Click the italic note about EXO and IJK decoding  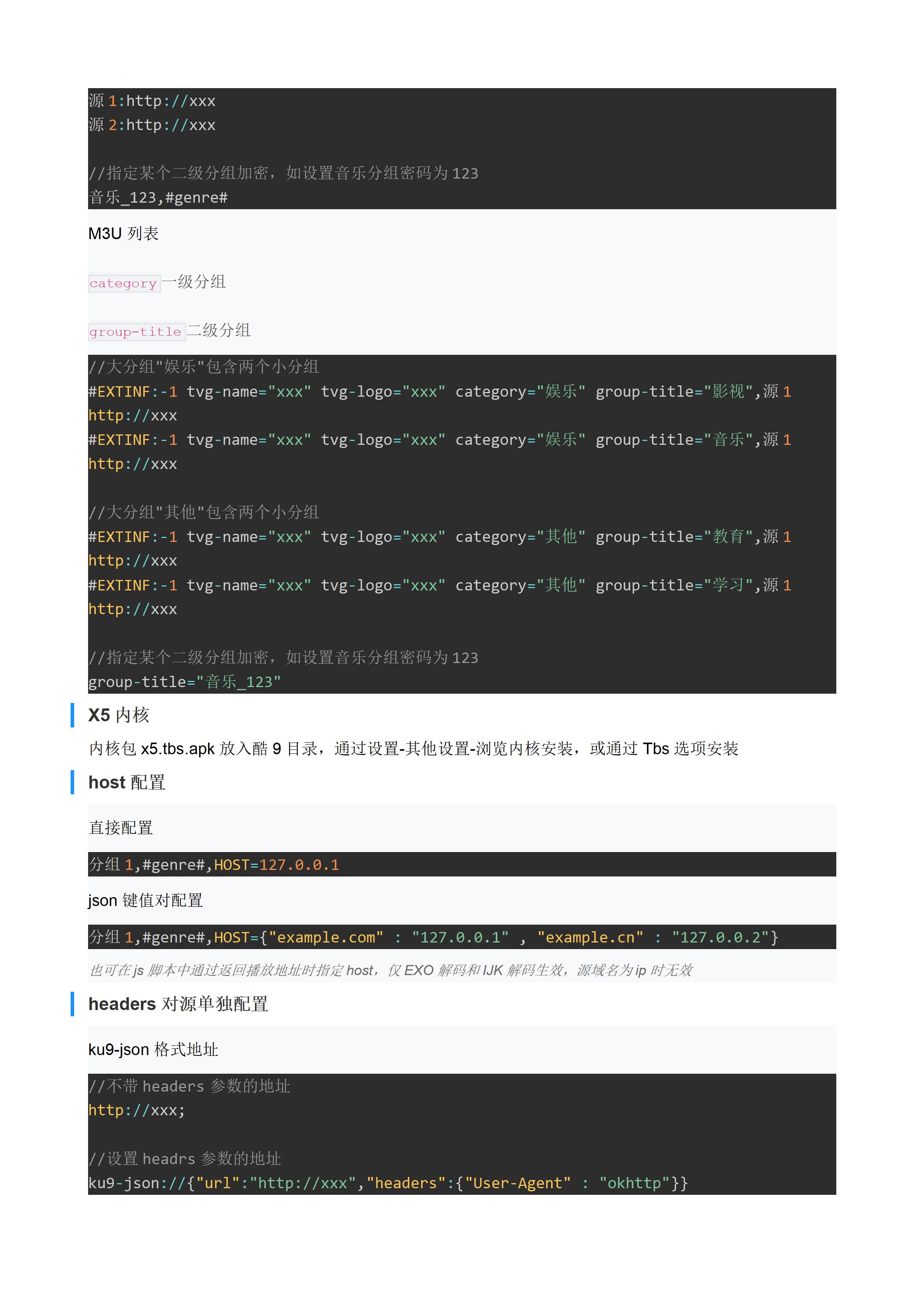390,970
